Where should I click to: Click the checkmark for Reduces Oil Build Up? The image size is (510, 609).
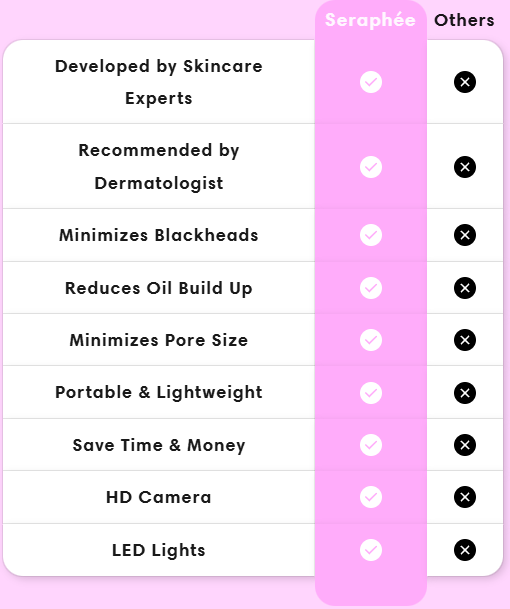click(371, 288)
